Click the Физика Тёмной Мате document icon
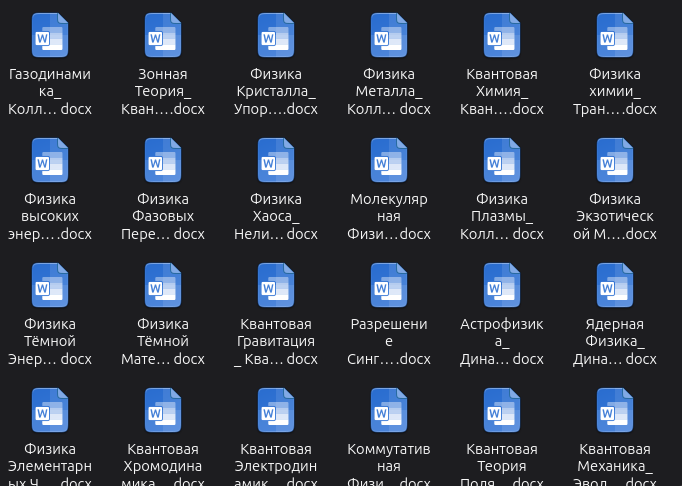The width and height of the screenshot is (682, 486). click(x=163, y=285)
